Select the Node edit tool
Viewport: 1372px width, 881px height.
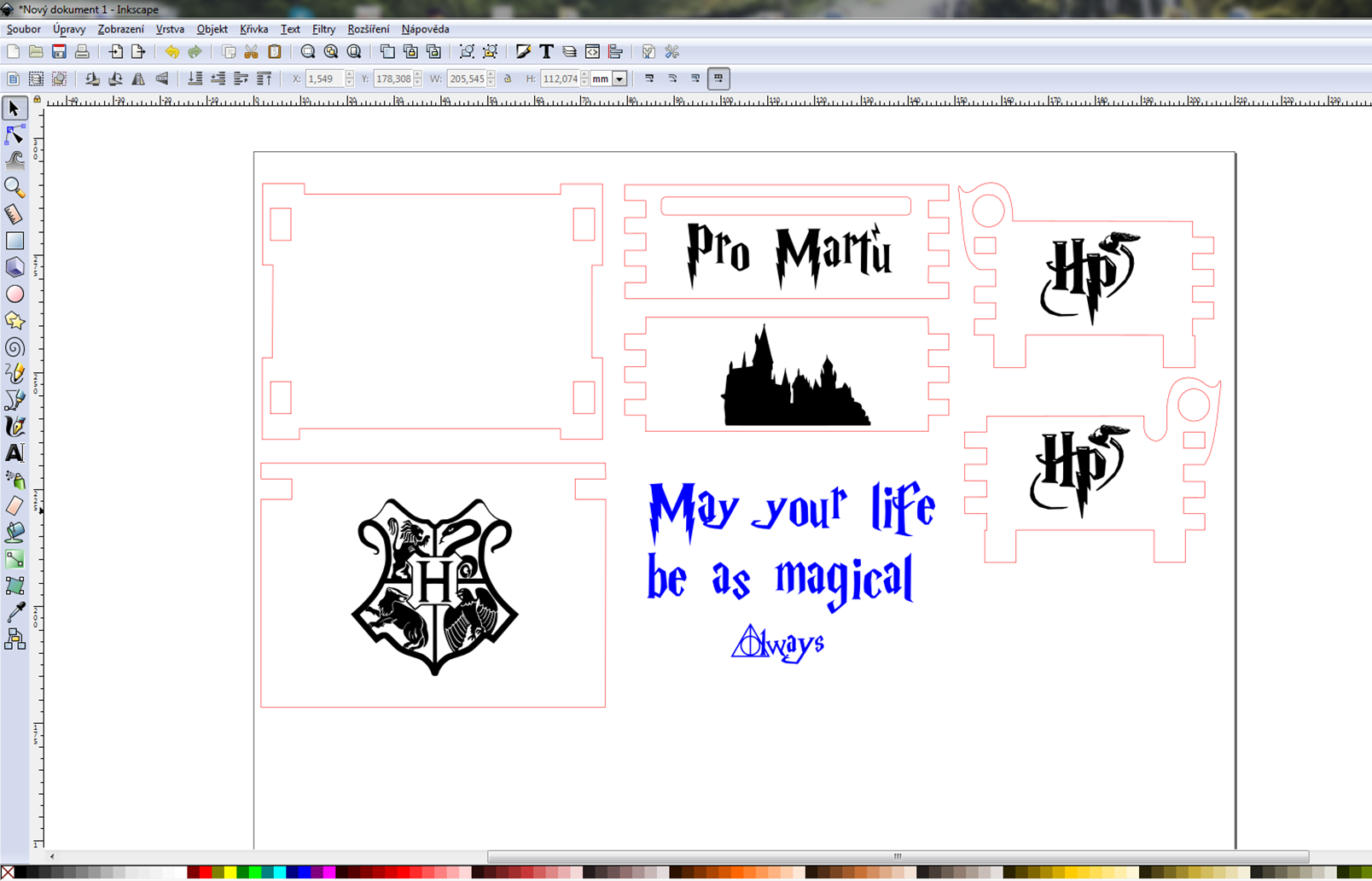(x=15, y=134)
